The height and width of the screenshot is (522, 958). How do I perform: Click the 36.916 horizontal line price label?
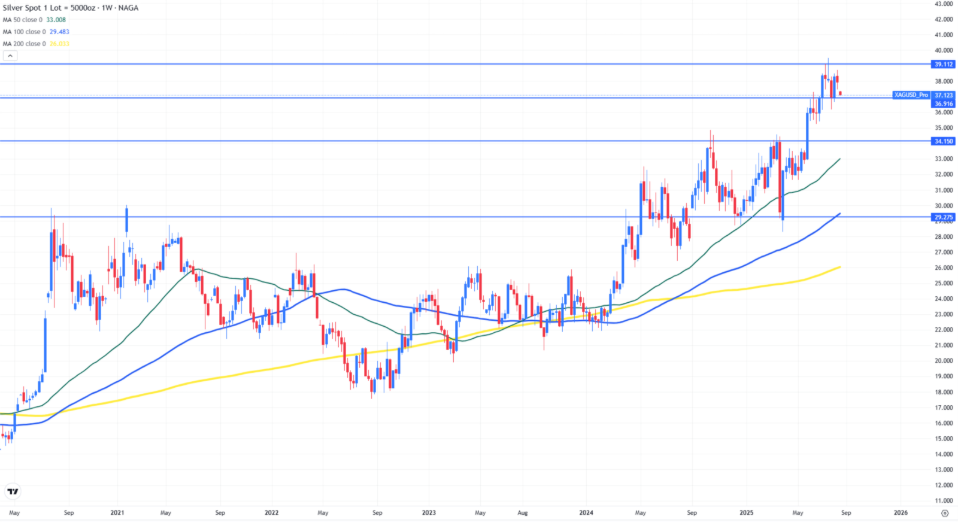[x=943, y=104]
